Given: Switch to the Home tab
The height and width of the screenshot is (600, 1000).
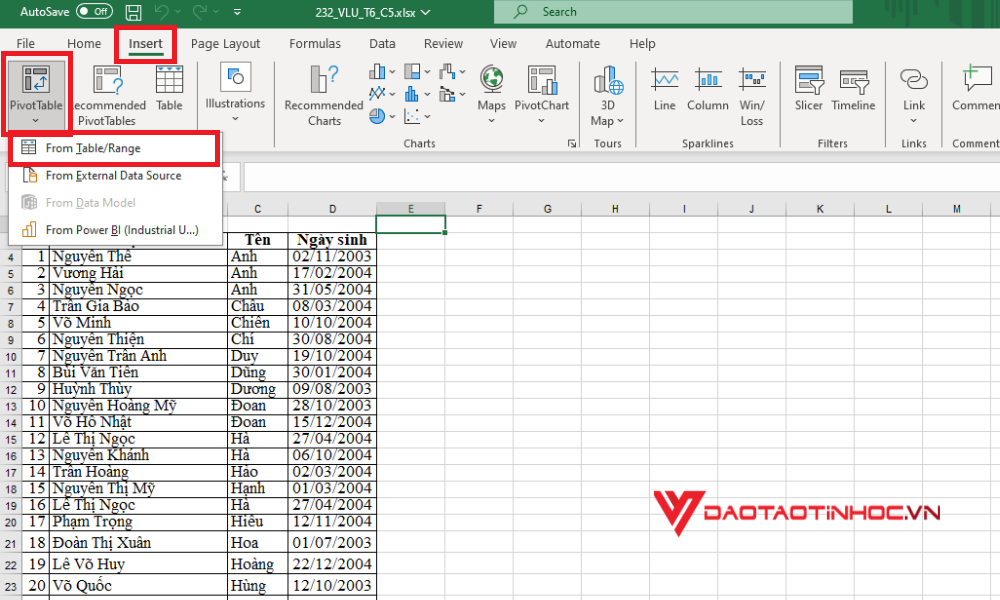Looking at the screenshot, I should click(84, 43).
